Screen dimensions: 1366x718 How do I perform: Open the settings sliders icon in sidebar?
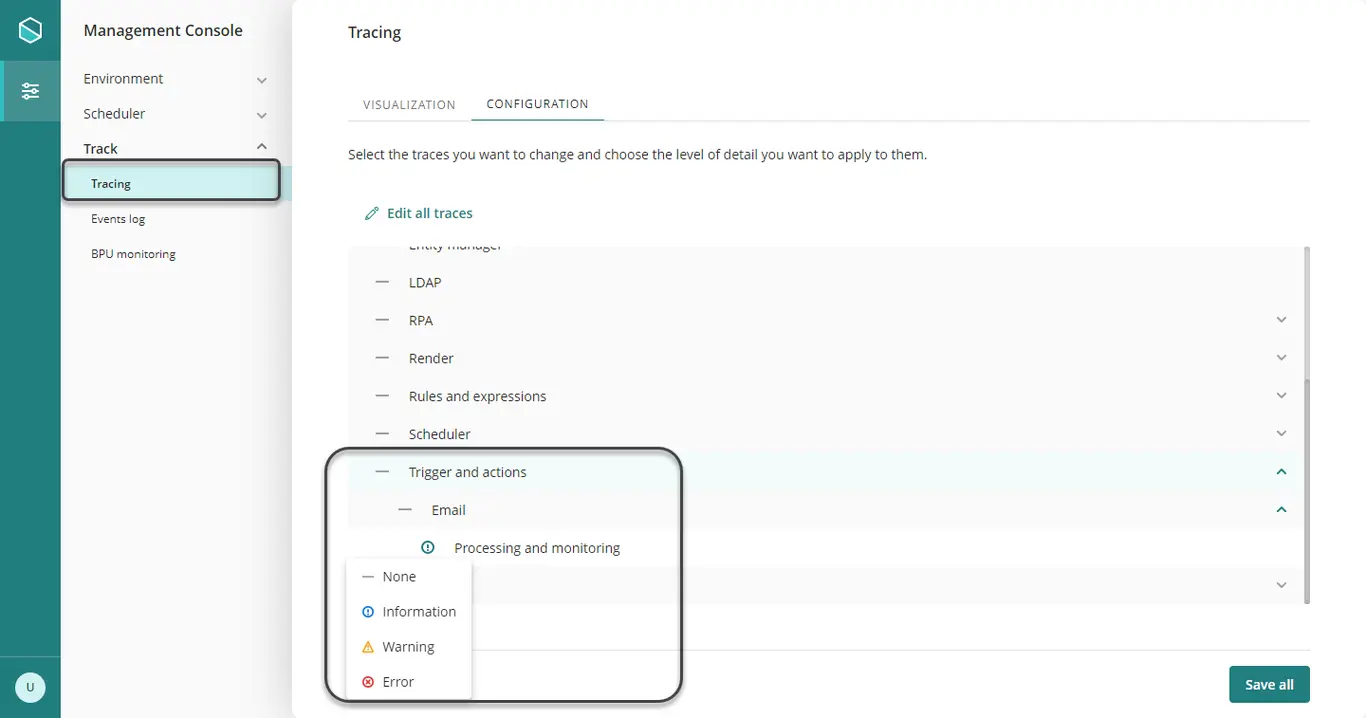point(31,91)
